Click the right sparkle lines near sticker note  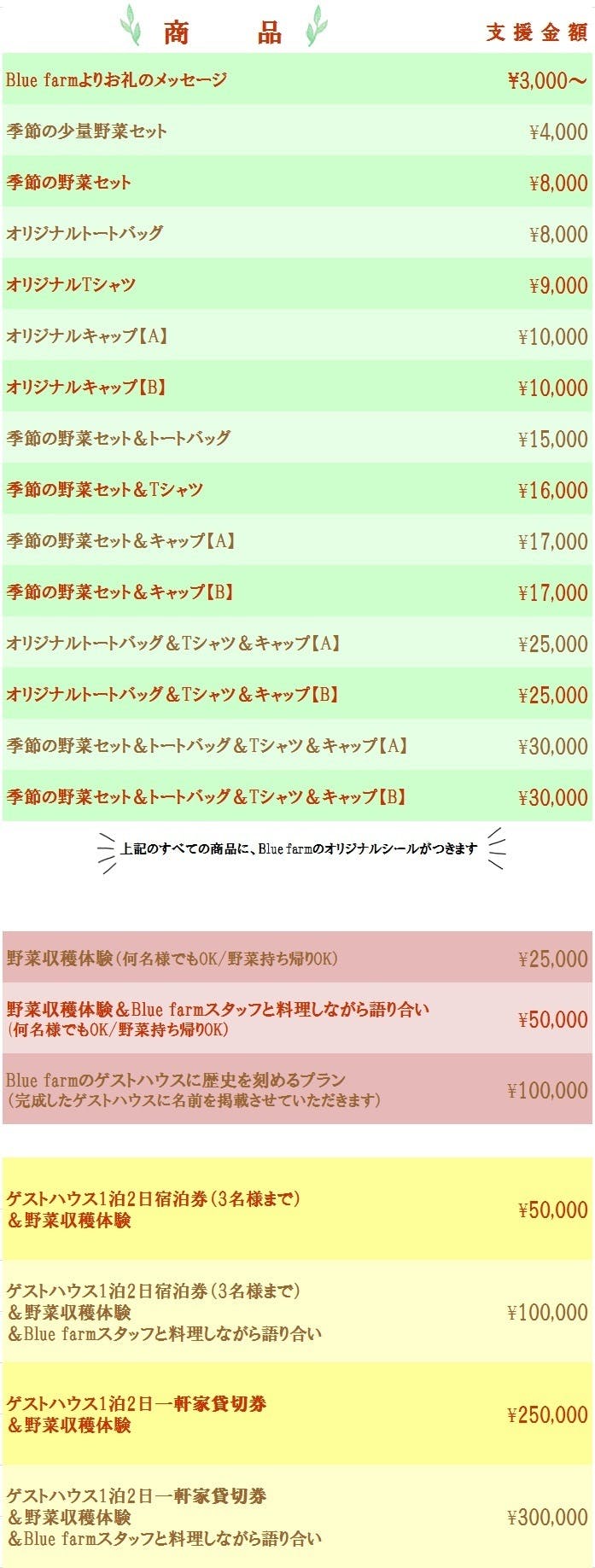[x=496, y=848]
